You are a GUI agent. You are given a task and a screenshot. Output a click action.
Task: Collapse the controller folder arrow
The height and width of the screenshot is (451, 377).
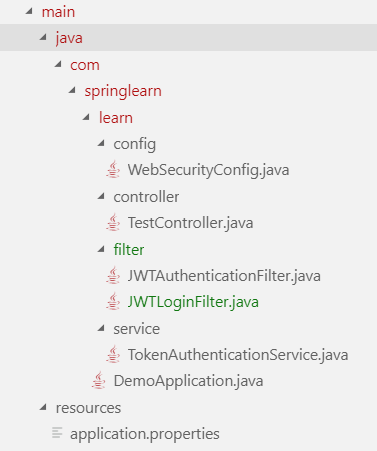(101, 196)
